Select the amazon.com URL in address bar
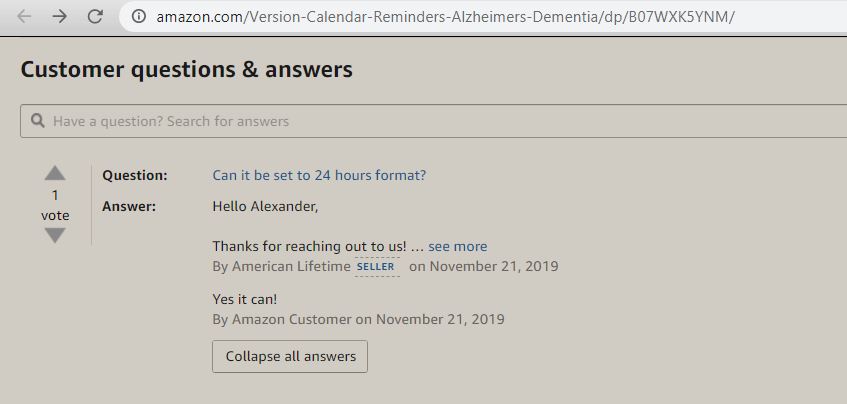847x404 pixels. pyautogui.click(x=445, y=16)
